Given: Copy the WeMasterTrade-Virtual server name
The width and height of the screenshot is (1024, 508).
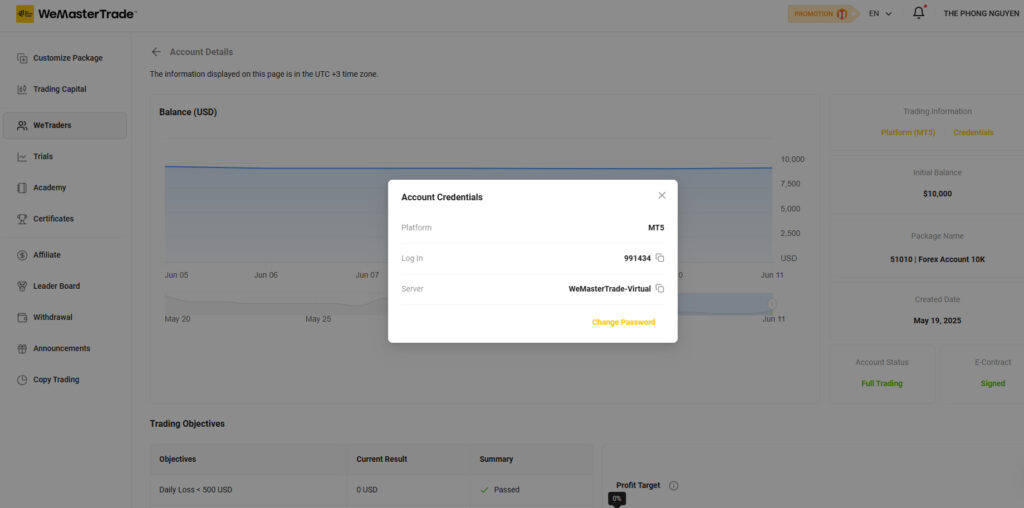Looking at the screenshot, I should tap(660, 289).
